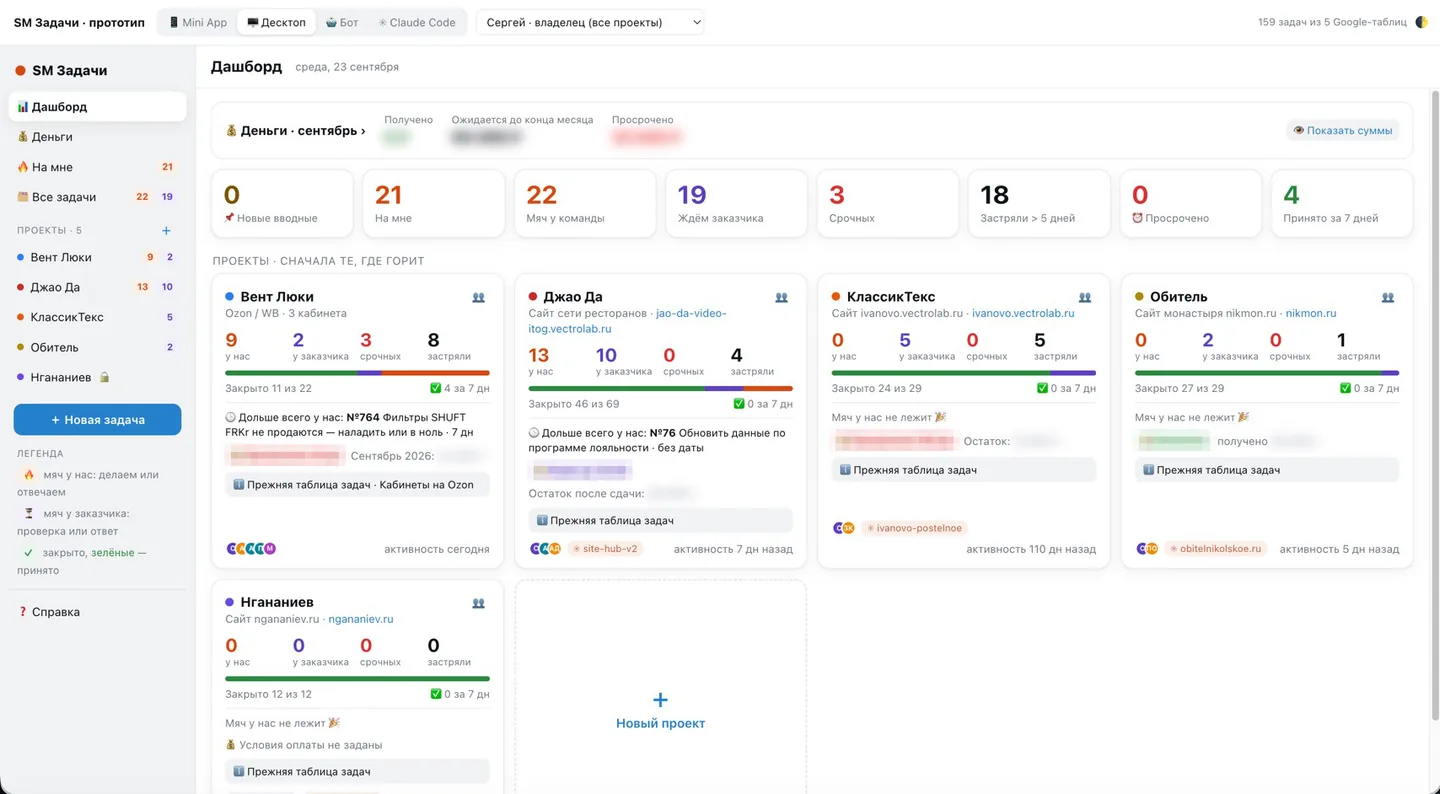Click the lock icon next to Нгананиев

coord(104,377)
